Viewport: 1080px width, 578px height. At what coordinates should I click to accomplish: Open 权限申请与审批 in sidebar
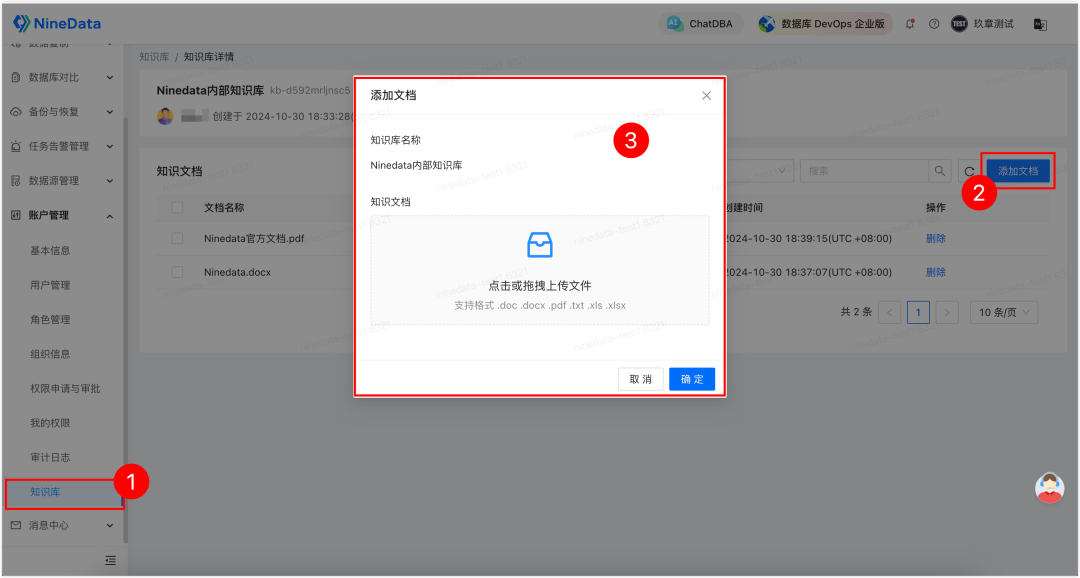65,388
